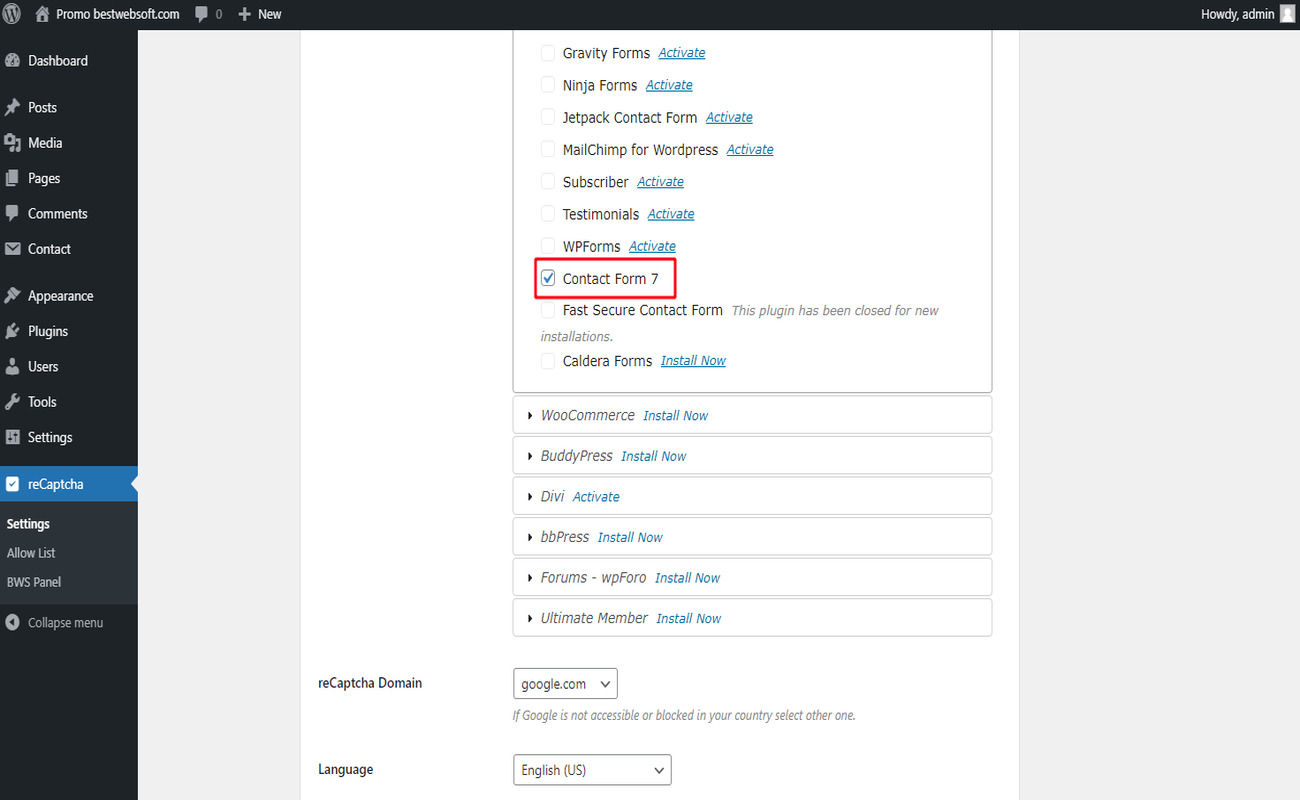Click the Pages icon in sidebar

13,179
